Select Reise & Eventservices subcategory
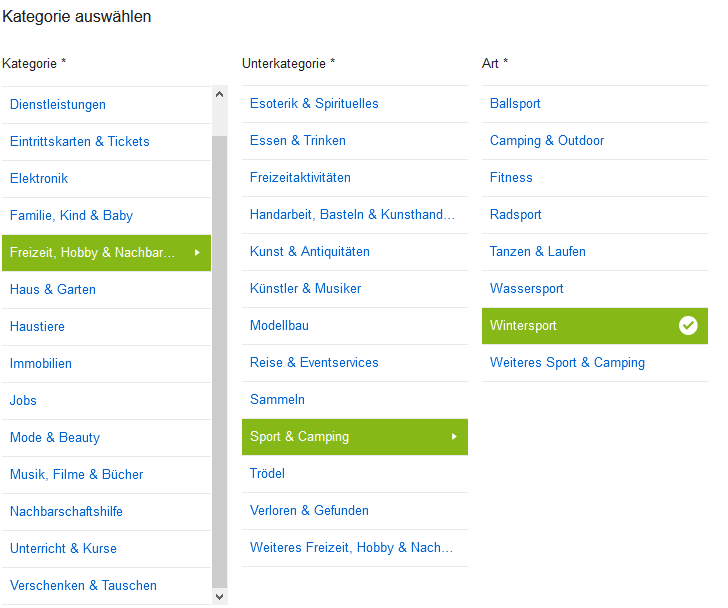This screenshot has width=728, height=608. point(314,363)
